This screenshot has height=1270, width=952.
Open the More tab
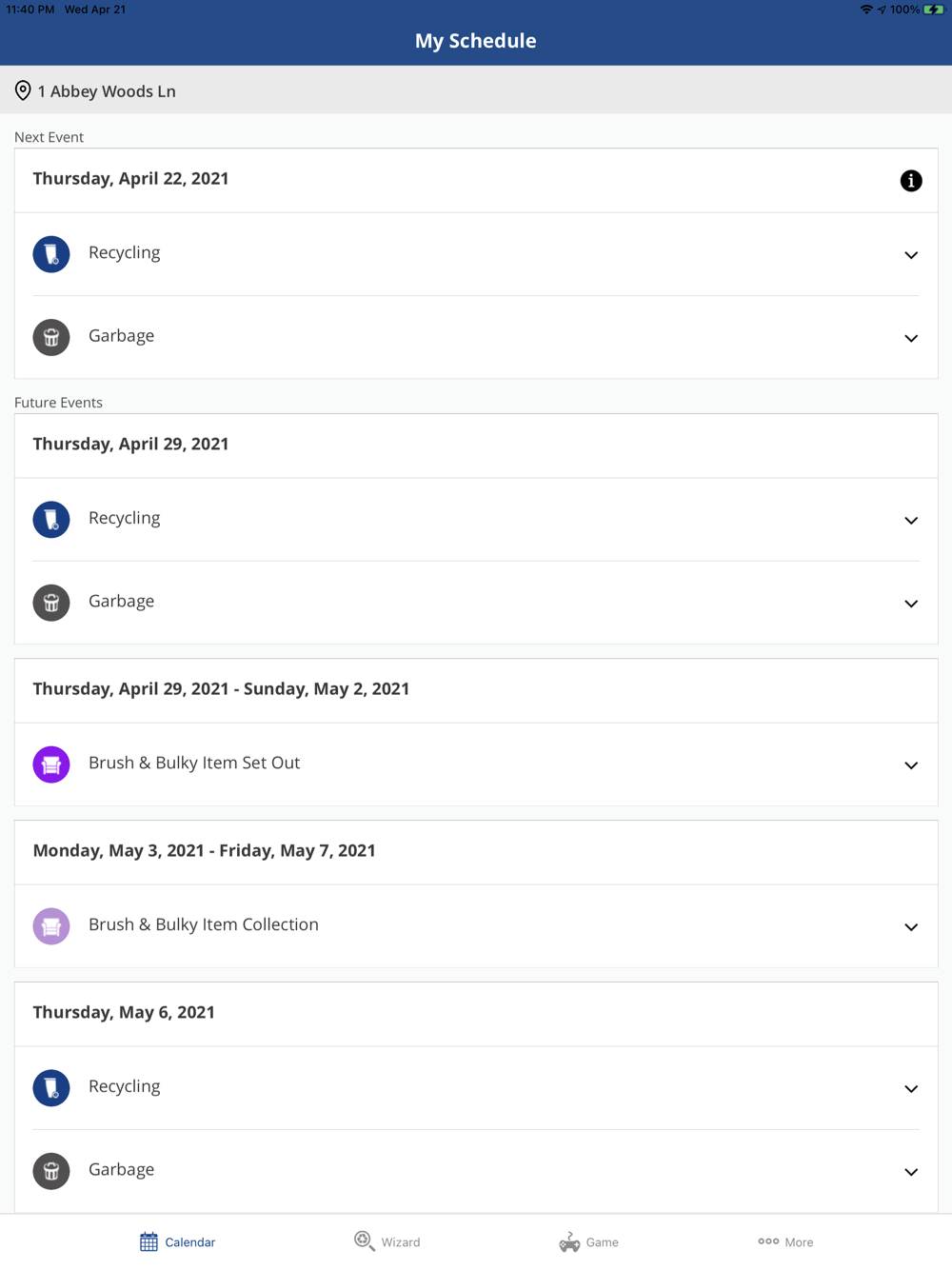click(x=785, y=1241)
